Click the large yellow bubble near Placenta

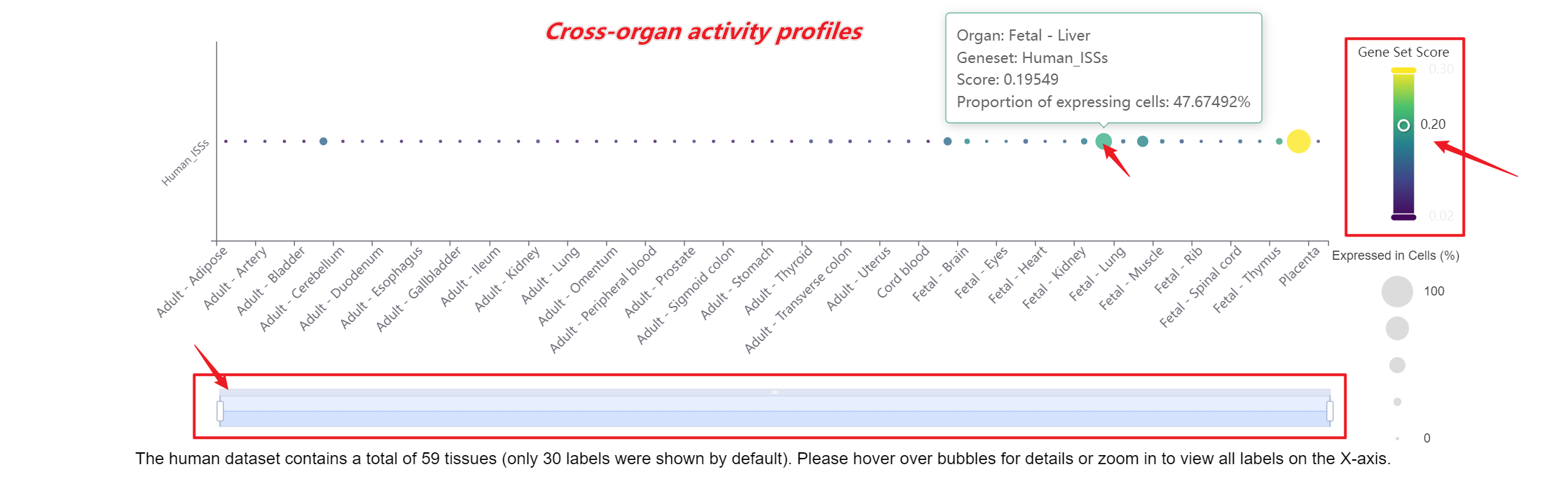[1298, 141]
